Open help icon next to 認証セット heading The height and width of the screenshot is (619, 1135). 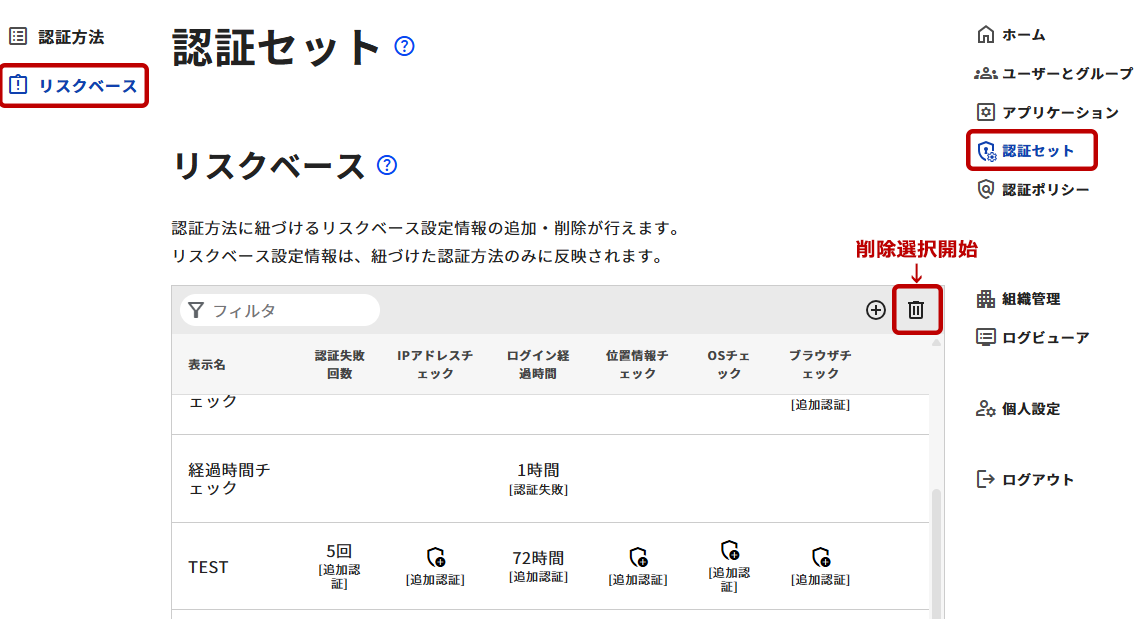tap(404, 46)
